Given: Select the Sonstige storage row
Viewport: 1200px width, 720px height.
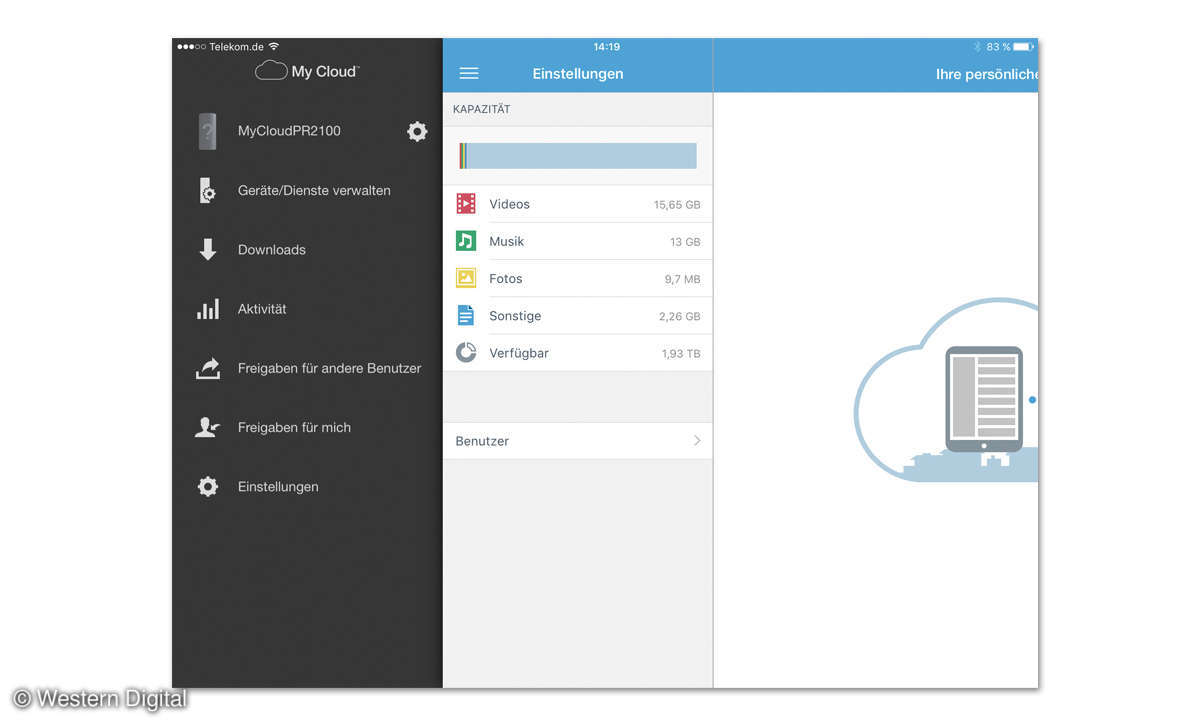Looking at the screenshot, I should click(578, 316).
